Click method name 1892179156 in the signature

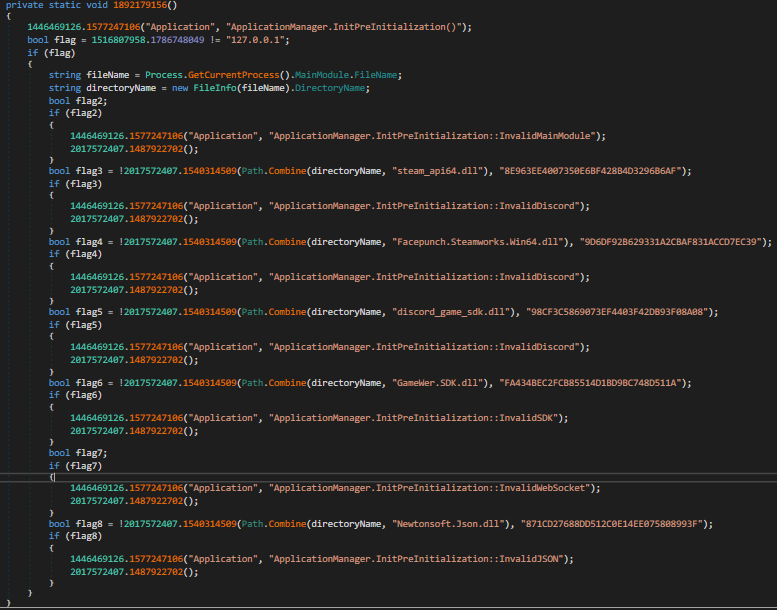pos(142,5)
